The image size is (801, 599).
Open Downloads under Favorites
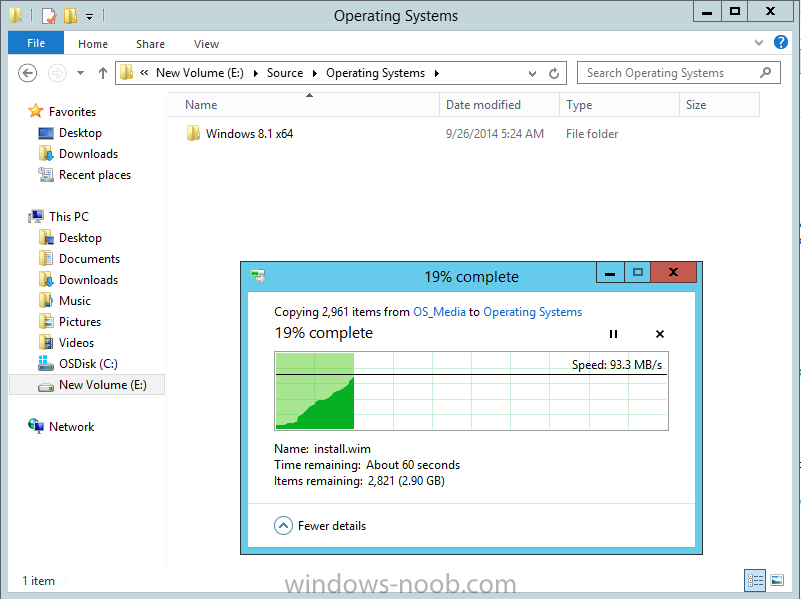(88, 154)
